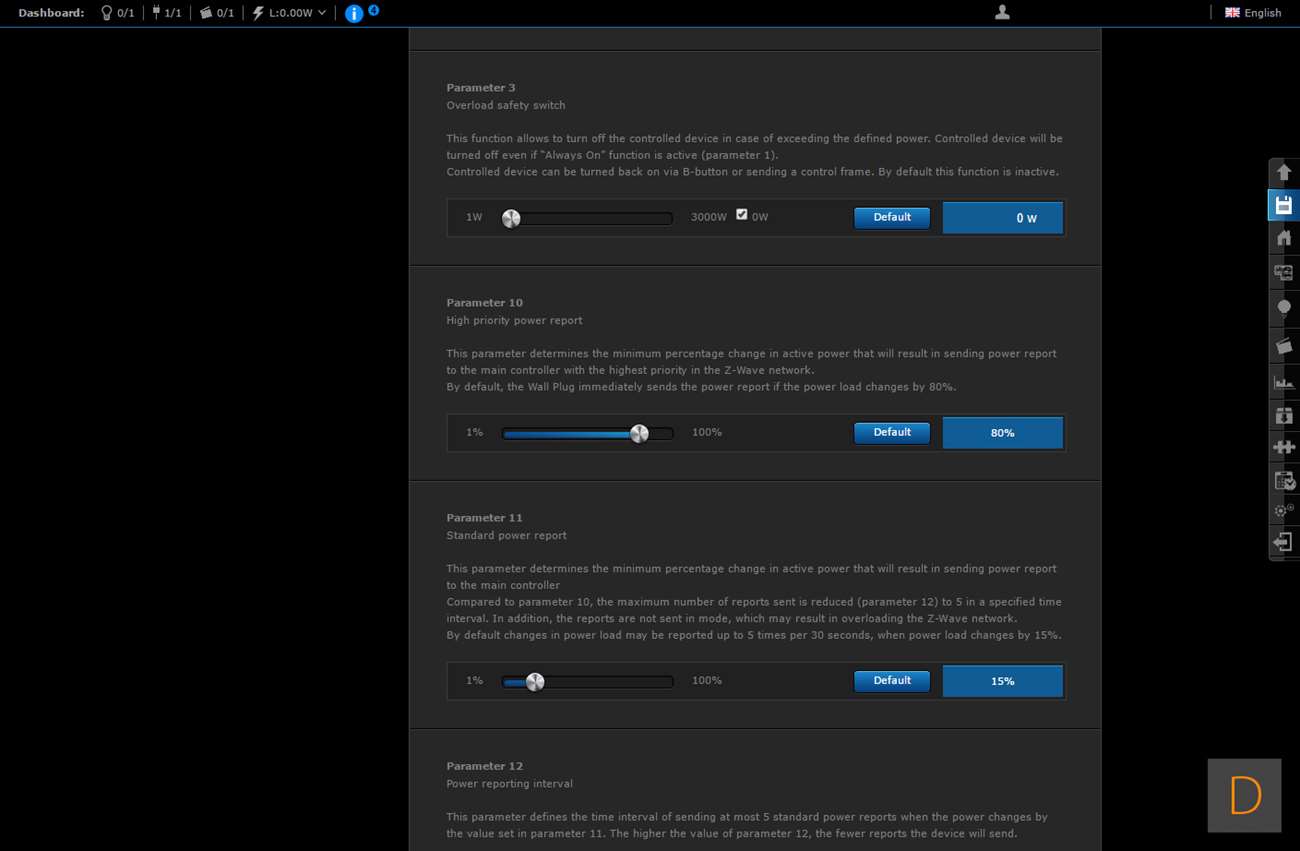The image size is (1300, 851).
Task: Open the light bulb sidebar icon
Action: tap(1283, 308)
